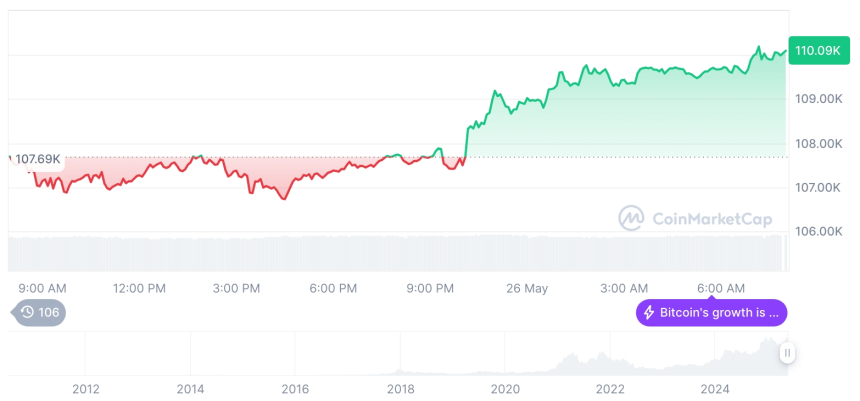
Task: Click the 2016 year on the timeline
Action: 295,388
